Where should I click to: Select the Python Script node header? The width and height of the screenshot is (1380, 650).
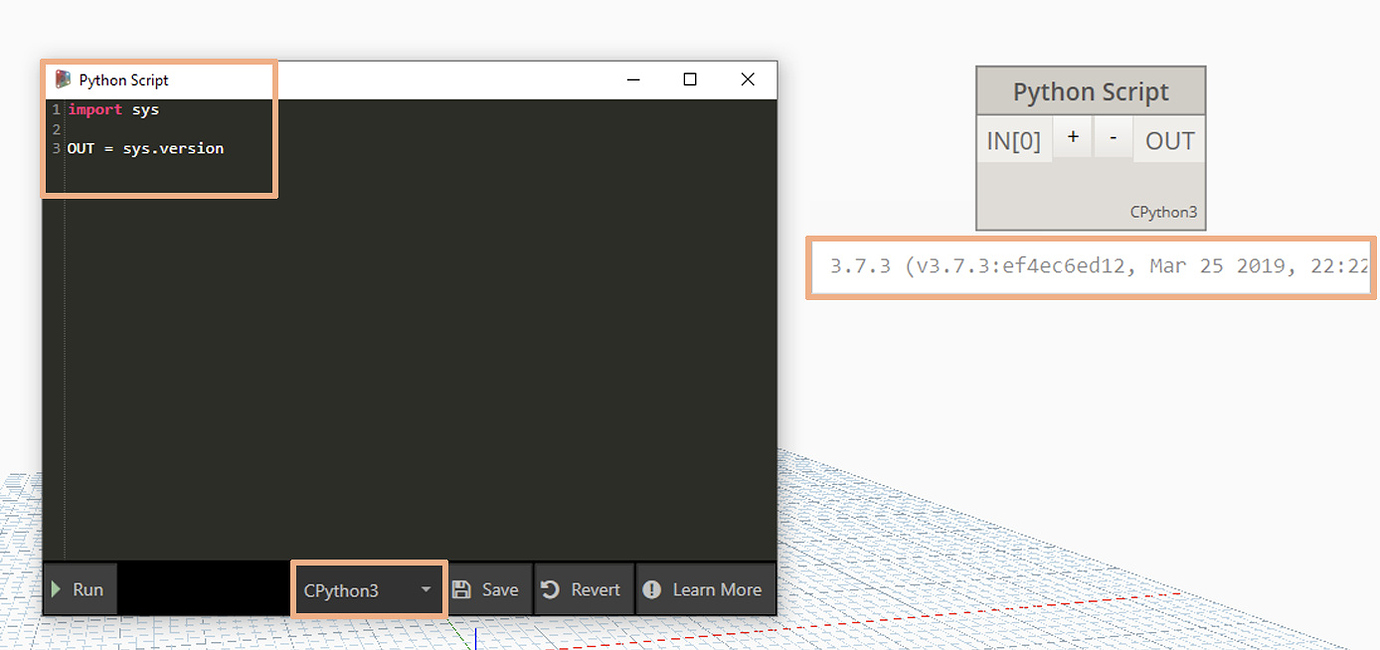tap(1090, 90)
